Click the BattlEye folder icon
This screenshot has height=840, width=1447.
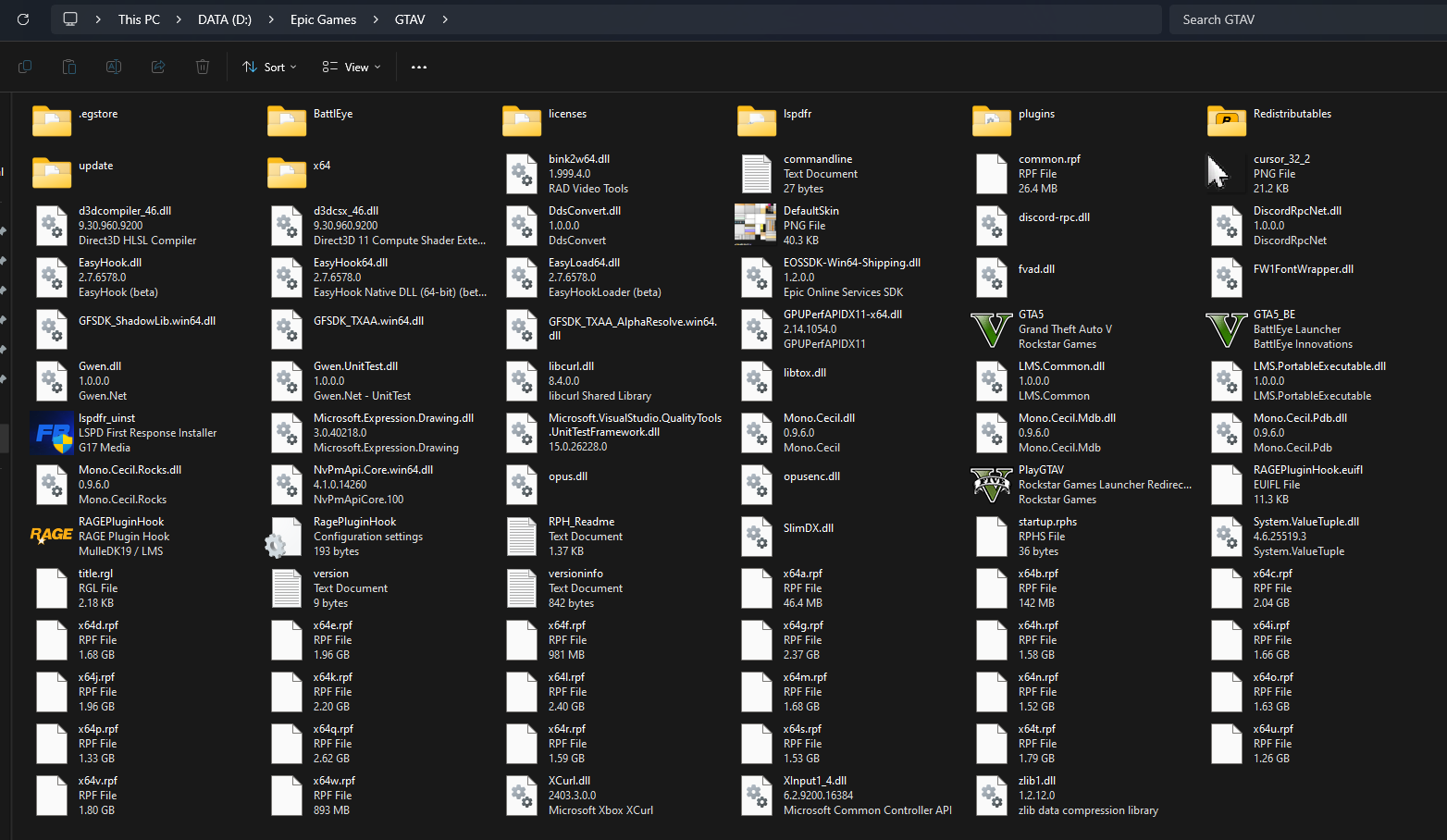pyautogui.click(x=287, y=120)
